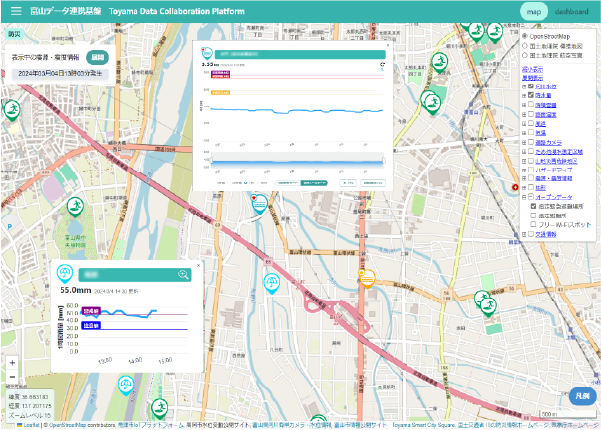Open the 降水量 layer link
This screenshot has width=601, height=430.
pos(543,95)
